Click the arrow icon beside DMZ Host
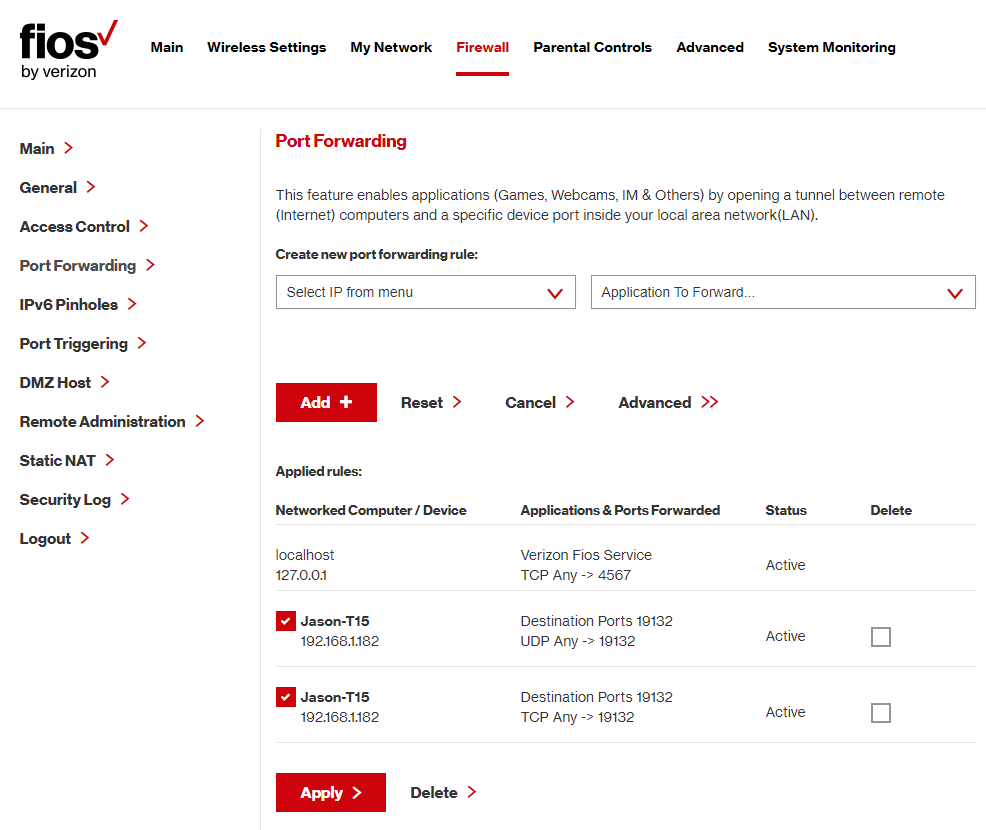The height and width of the screenshot is (830, 986). (x=105, y=382)
